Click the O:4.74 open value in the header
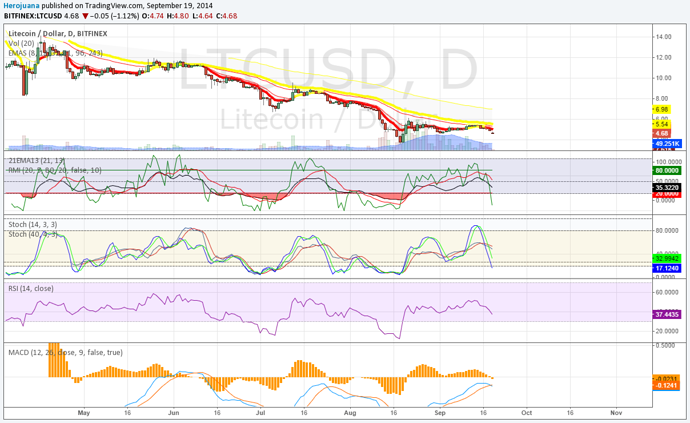This screenshot has height=423, width=690. pyautogui.click(x=155, y=16)
